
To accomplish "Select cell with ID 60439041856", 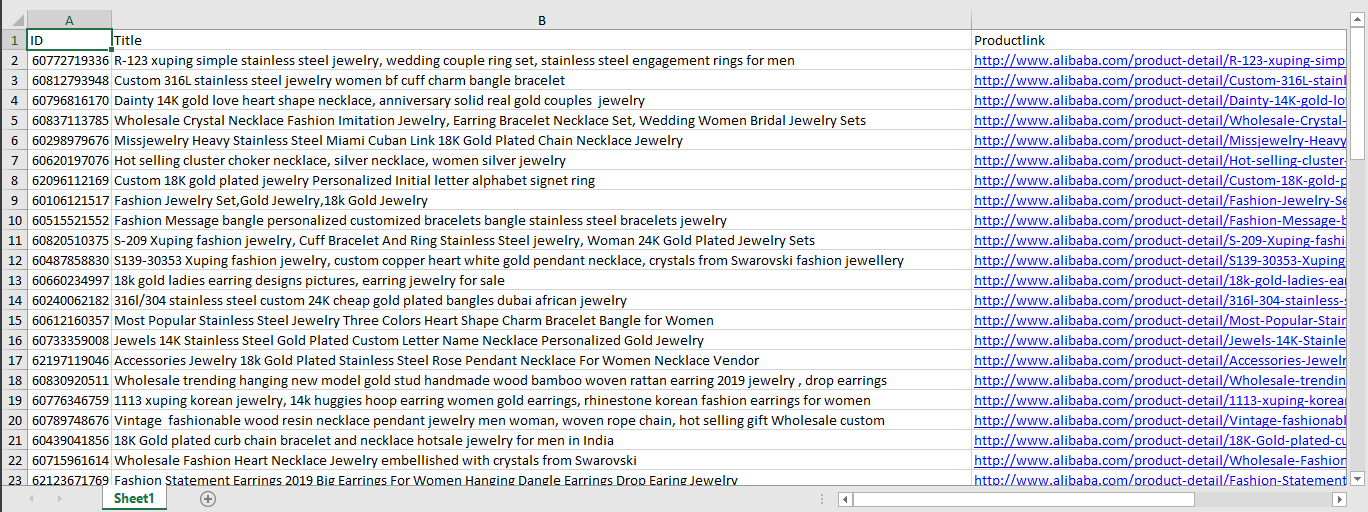I will click(69, 440).
